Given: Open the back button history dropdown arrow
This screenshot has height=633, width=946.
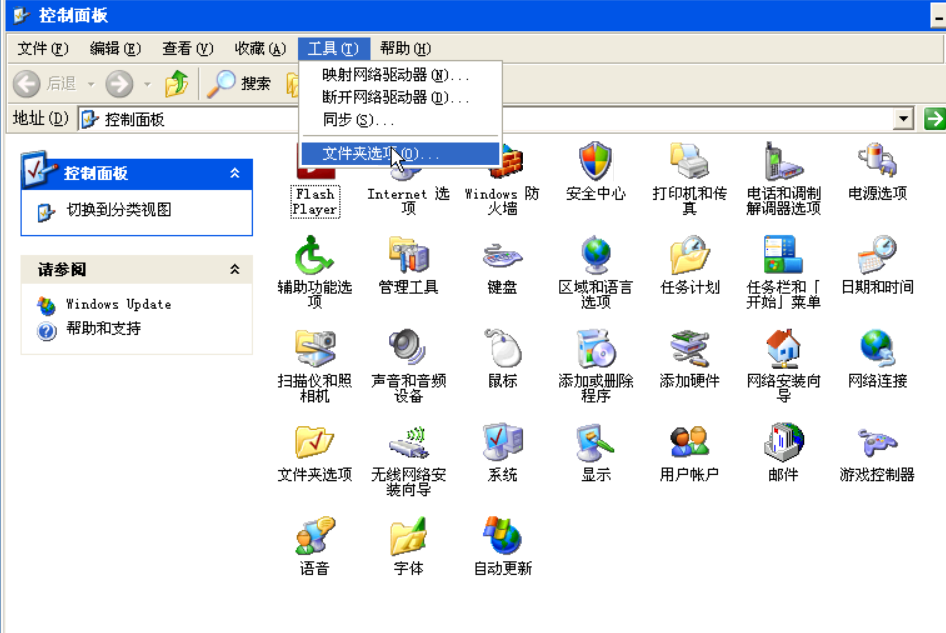Looking at the screenshot, I should coord(91,84).
